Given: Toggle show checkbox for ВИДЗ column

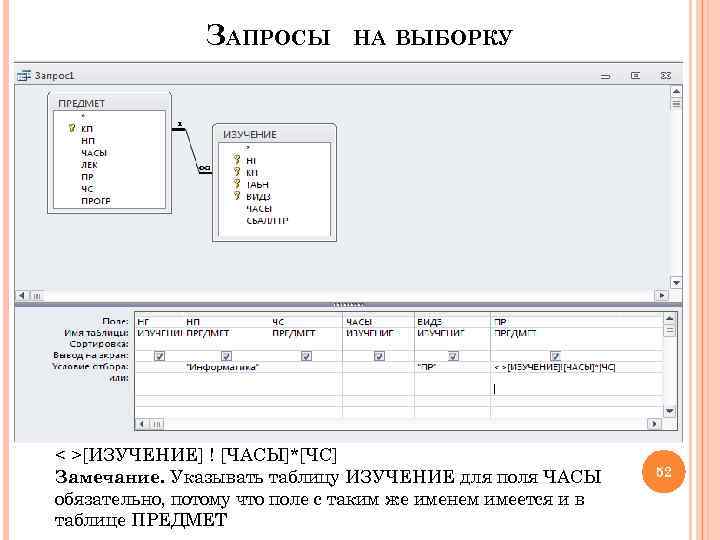Looking at the screenshot, I should pyautogui.click(x=453, y=356).
